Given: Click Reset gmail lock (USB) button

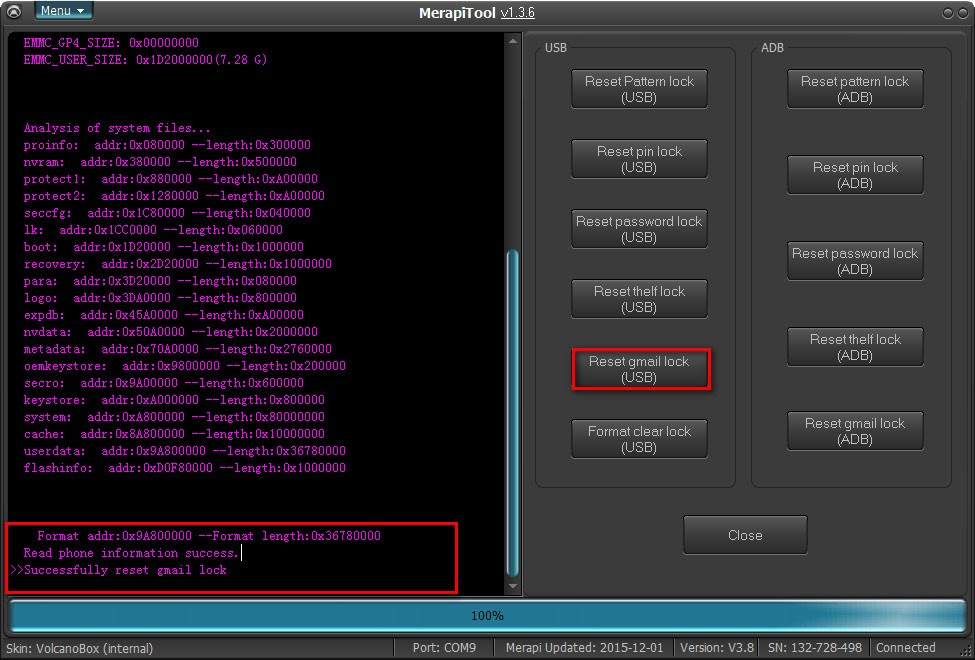Looking at the screenshot, I should pyautogui.click(x=639, y=369).
